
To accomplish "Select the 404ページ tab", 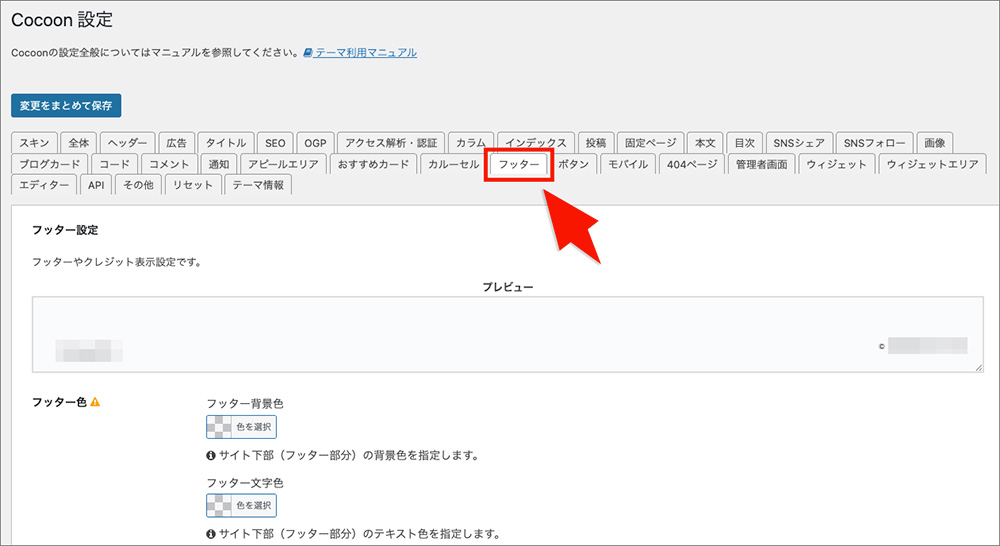I will pos(692,164).
